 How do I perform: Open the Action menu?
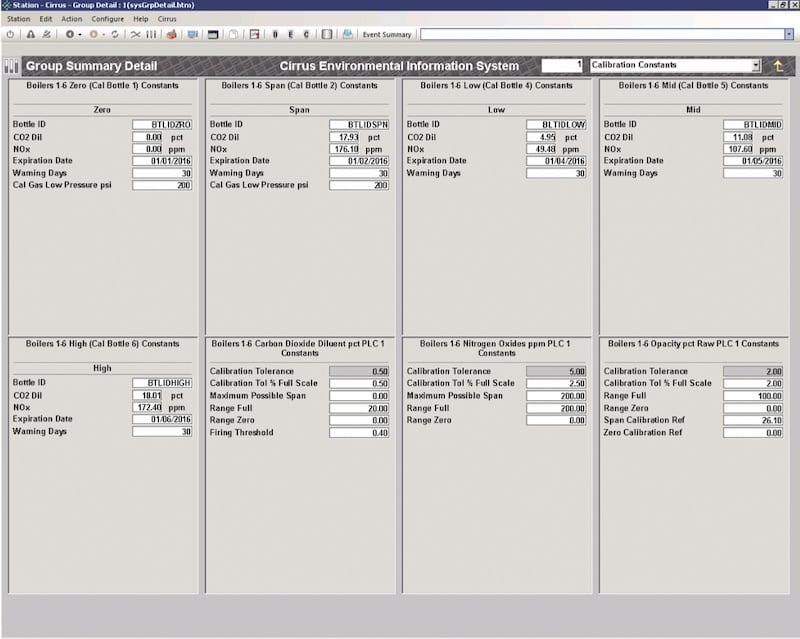[x=71, y=19]
